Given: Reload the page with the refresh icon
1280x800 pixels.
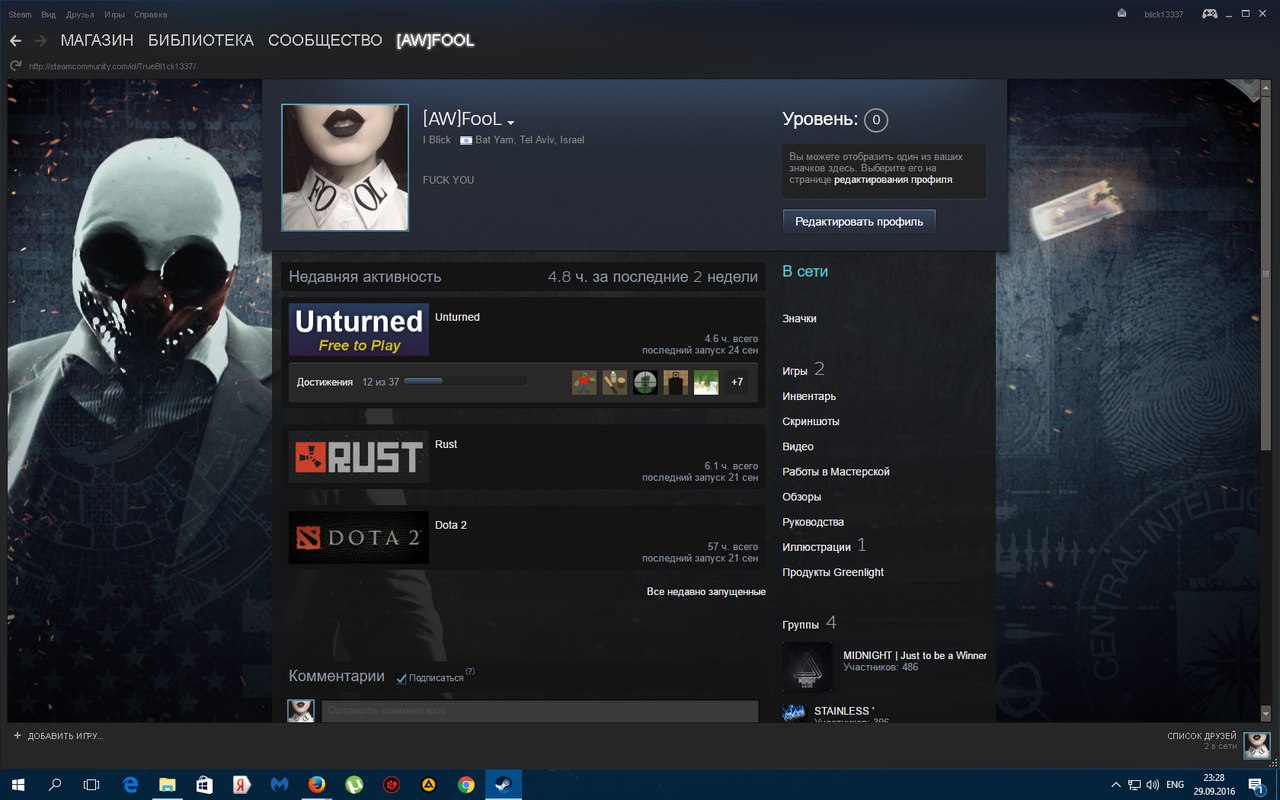Looking at the screenshot, I should (15, 66).
